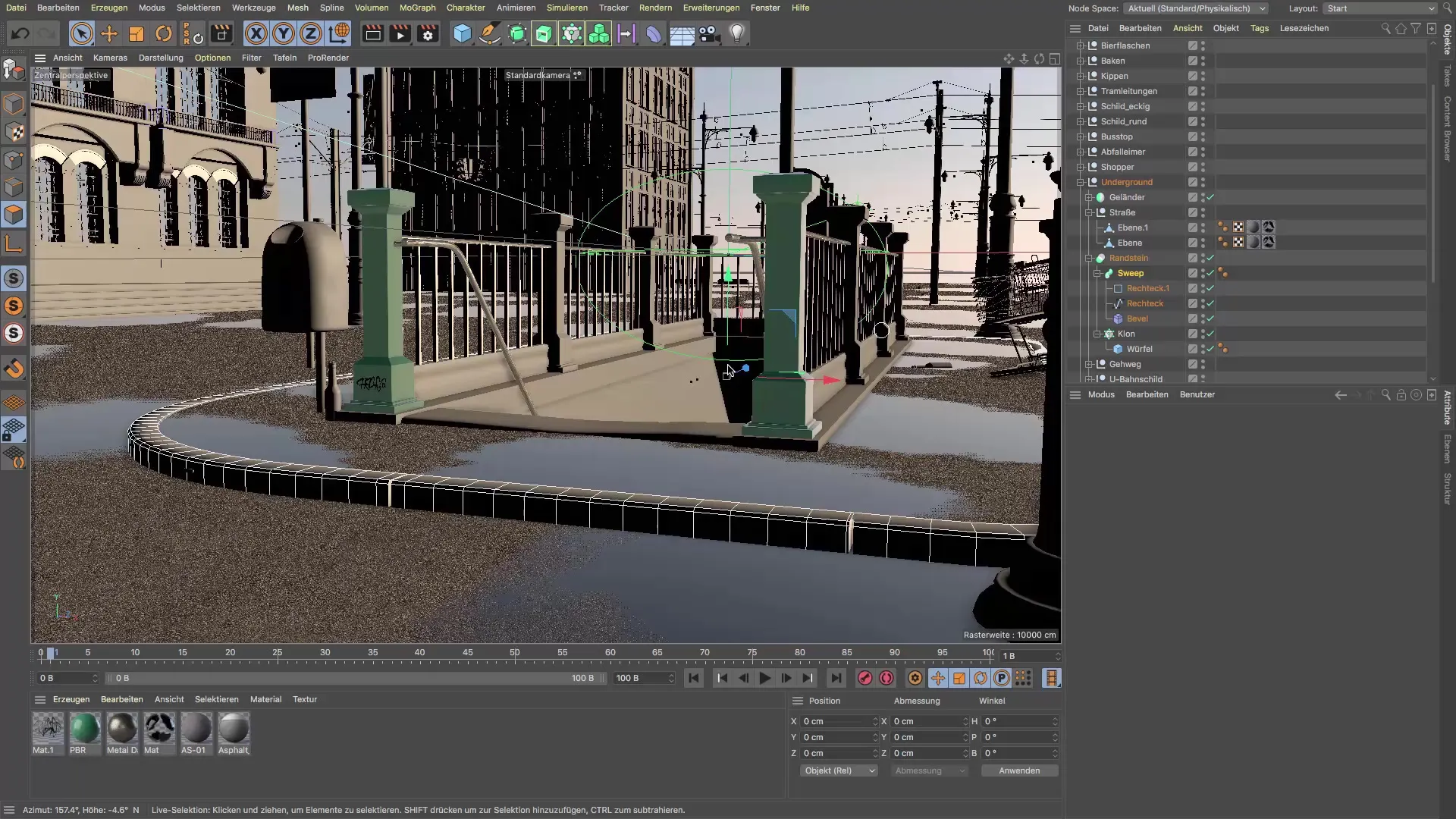Open the viewport Filter menu

[x=251, y=58]
